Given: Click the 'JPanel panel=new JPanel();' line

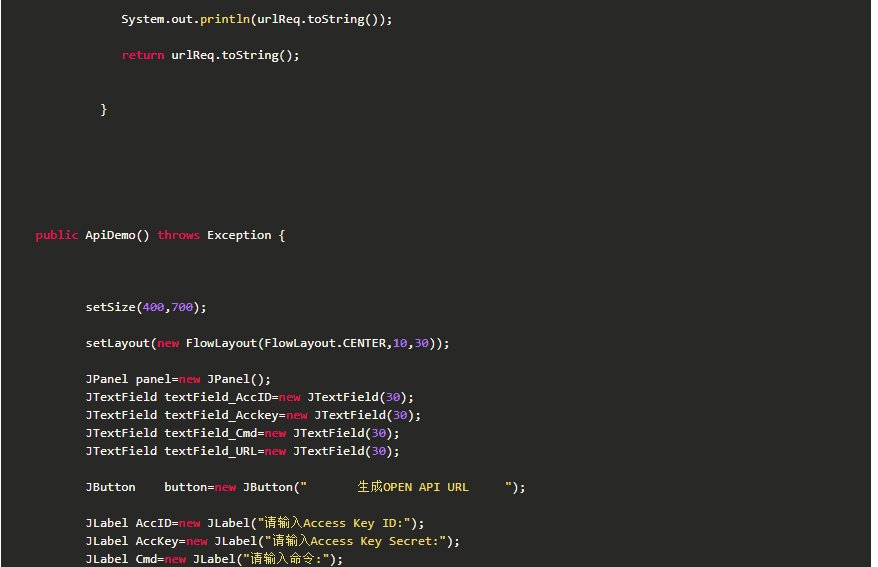Looking at the screenshot, I should 178,379.
